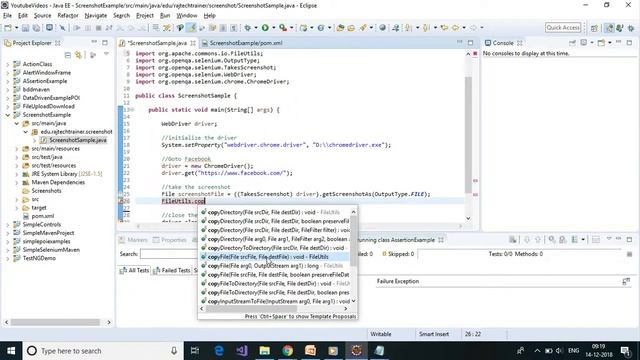The width and height of the screenshot is (640, 360).
Task: Select the Failed Tests tab
Action: 171,270
